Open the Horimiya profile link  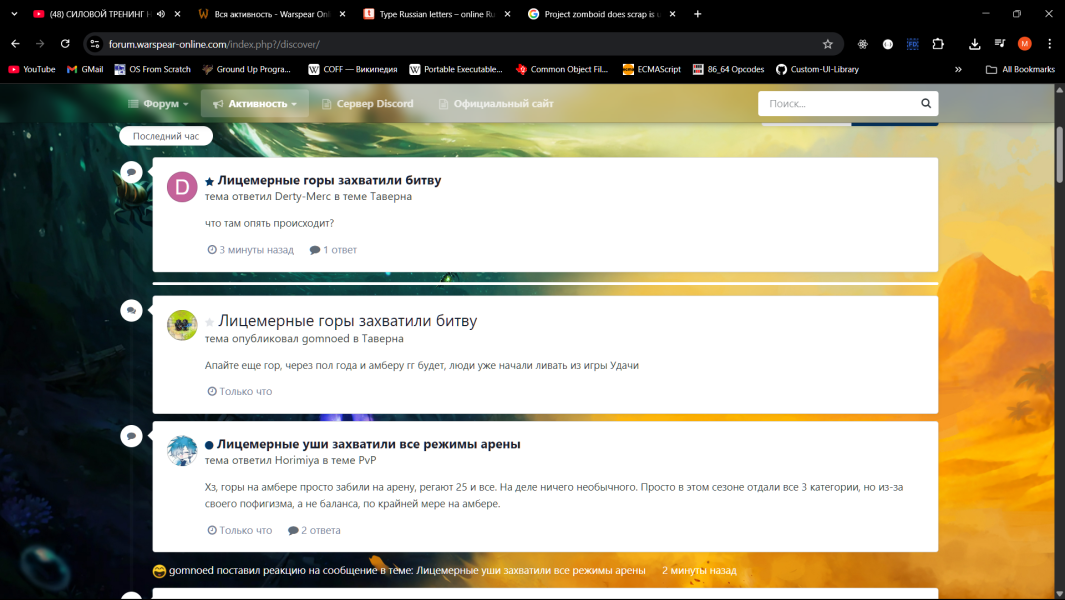pyautogui.click(x=297, y=460)
